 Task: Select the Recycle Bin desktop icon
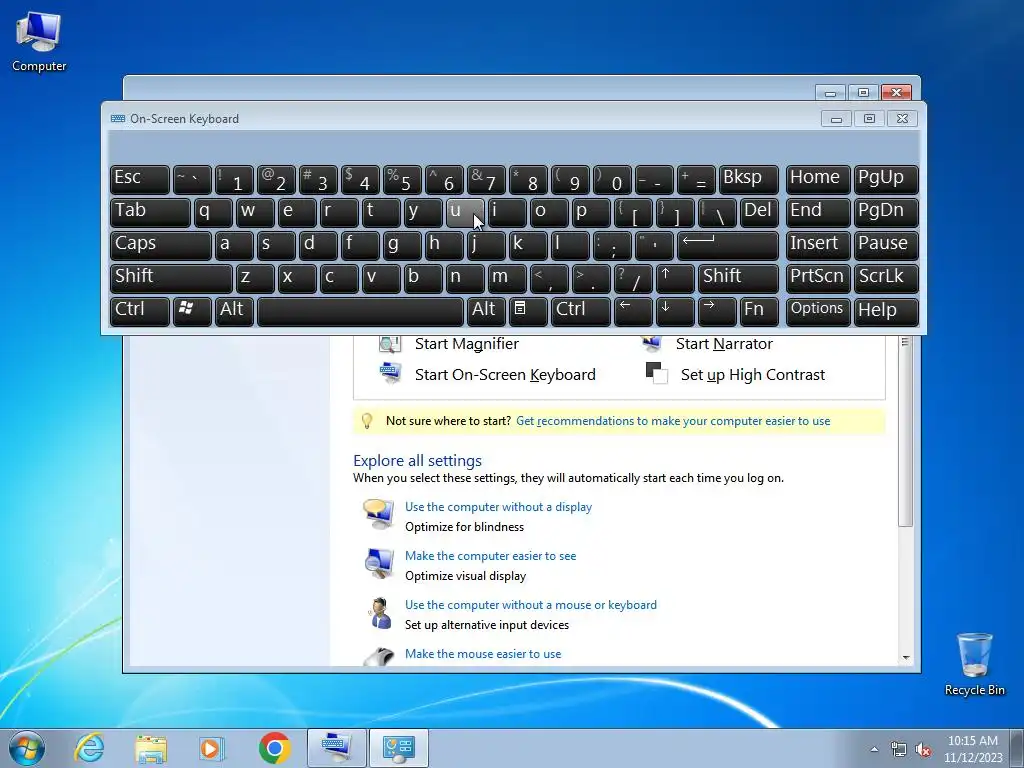[x=974, y=664]
